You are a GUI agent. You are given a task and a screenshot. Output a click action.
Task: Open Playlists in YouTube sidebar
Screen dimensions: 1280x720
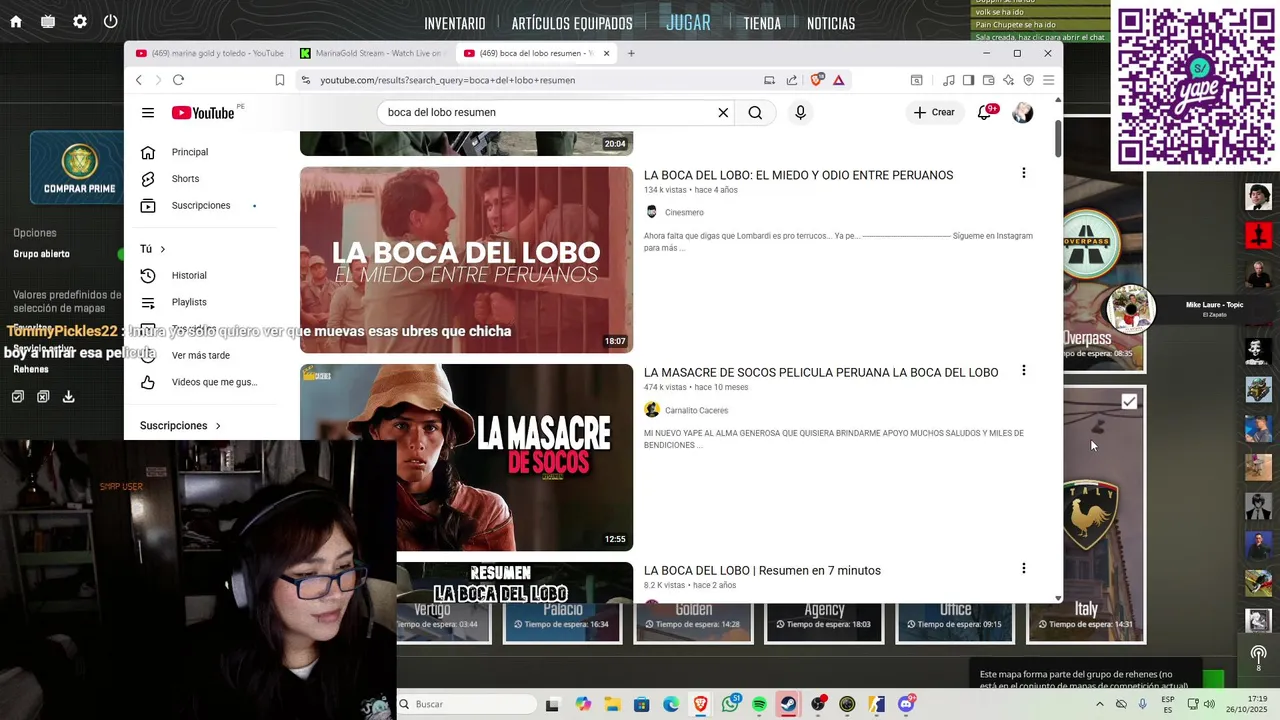[x=202, y=302]
